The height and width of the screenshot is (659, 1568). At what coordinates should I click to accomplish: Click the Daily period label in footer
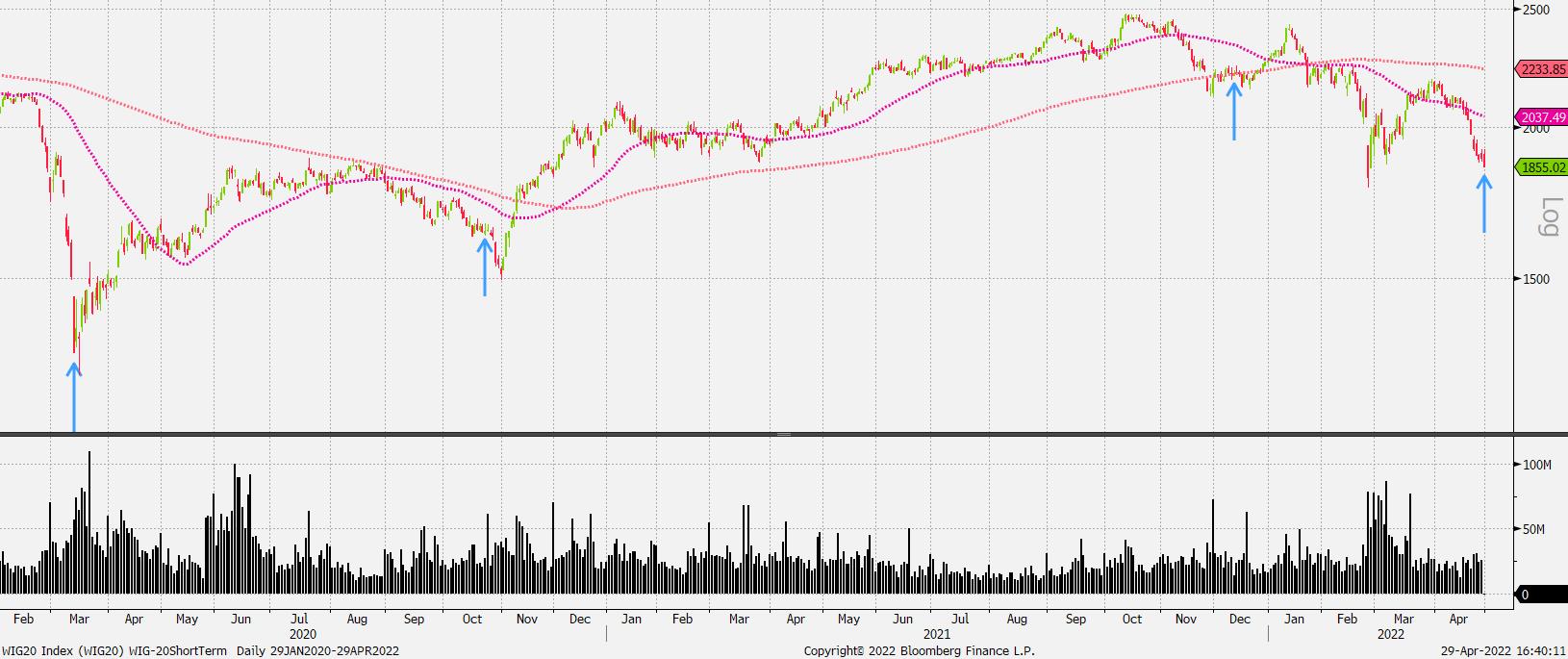coord(252,651)
